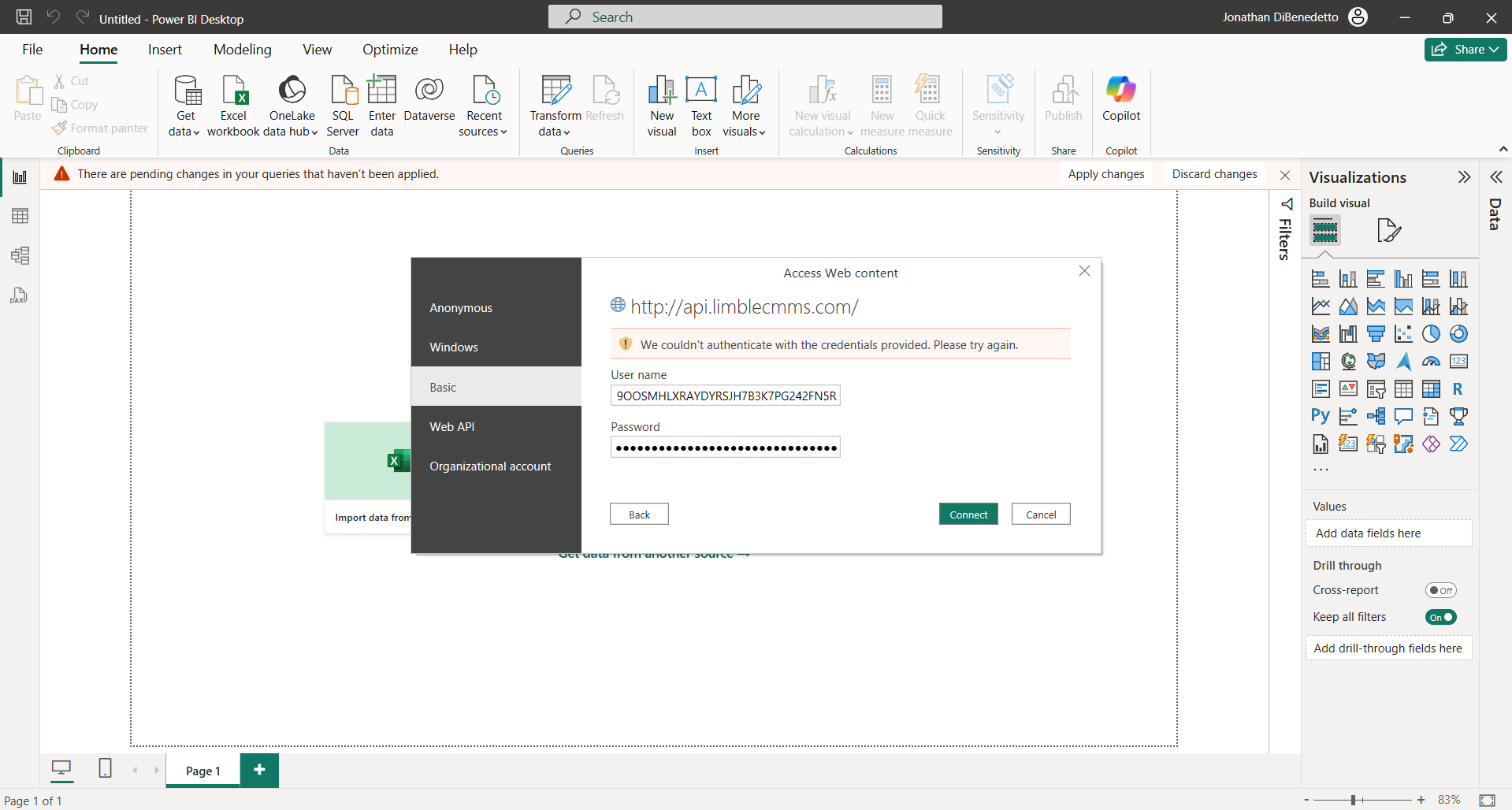Click Cancel in Access Web content dialog

(x=1041, y=515)
